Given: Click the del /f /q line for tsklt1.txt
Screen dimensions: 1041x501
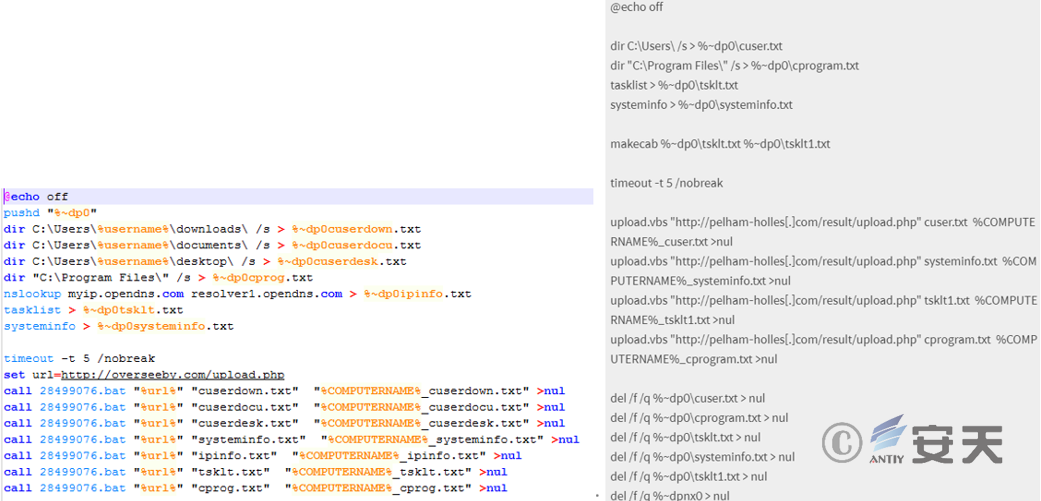Looking at the screenshot, I should click(688, 476).
